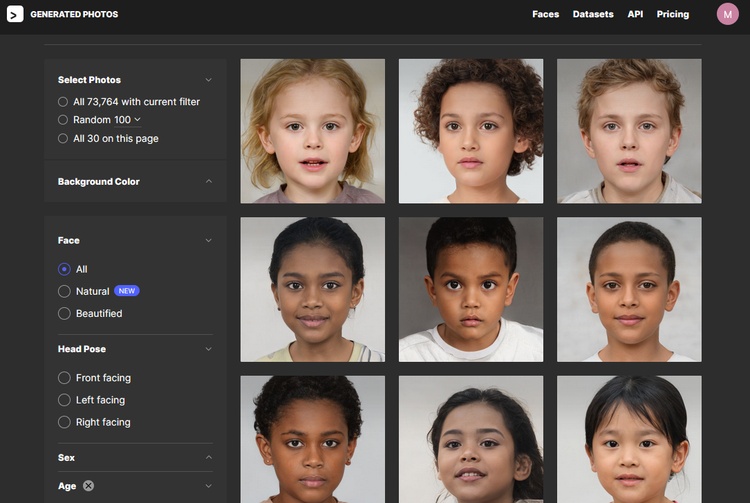Select Front facing head pose
Image resolution: width=750 pixels, height=503 pixels.
tap(65, 378)
